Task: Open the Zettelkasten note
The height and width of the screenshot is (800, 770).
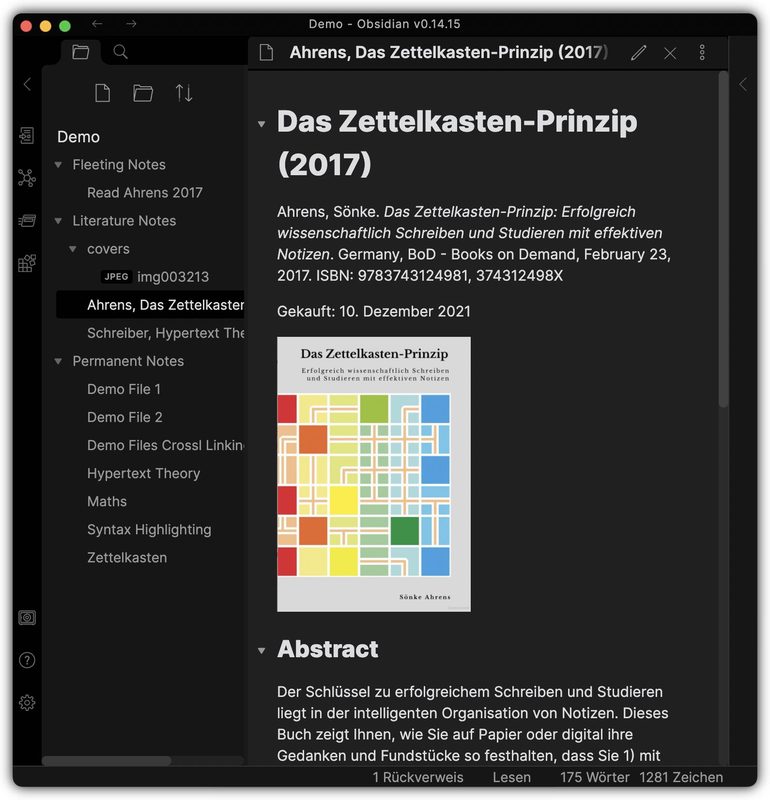Action: point(127,558)
